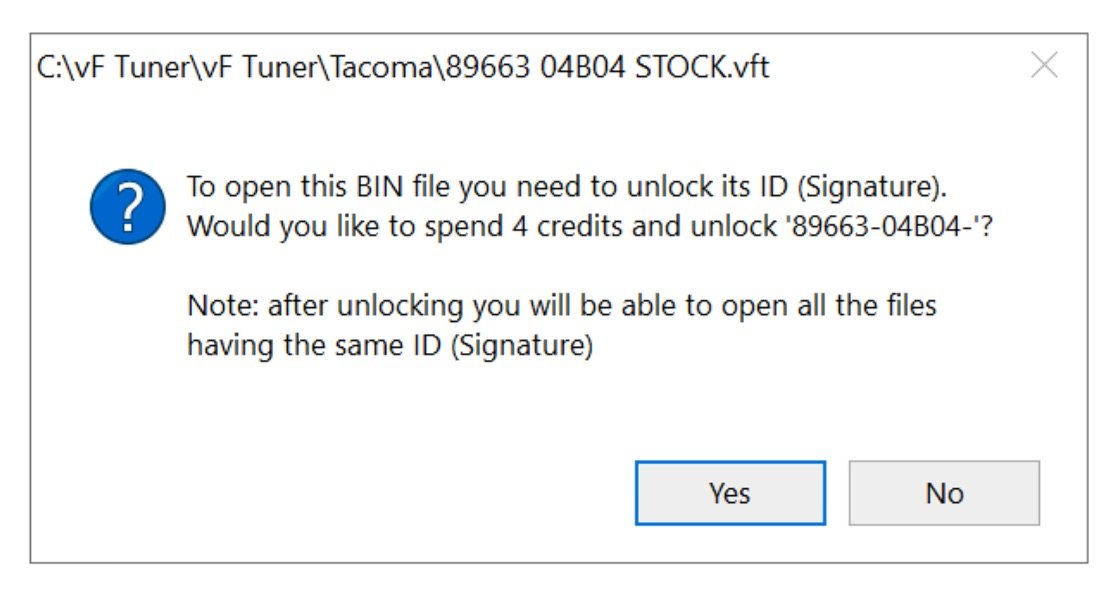Click the 'open all the files' phrase

click(829, 306)
